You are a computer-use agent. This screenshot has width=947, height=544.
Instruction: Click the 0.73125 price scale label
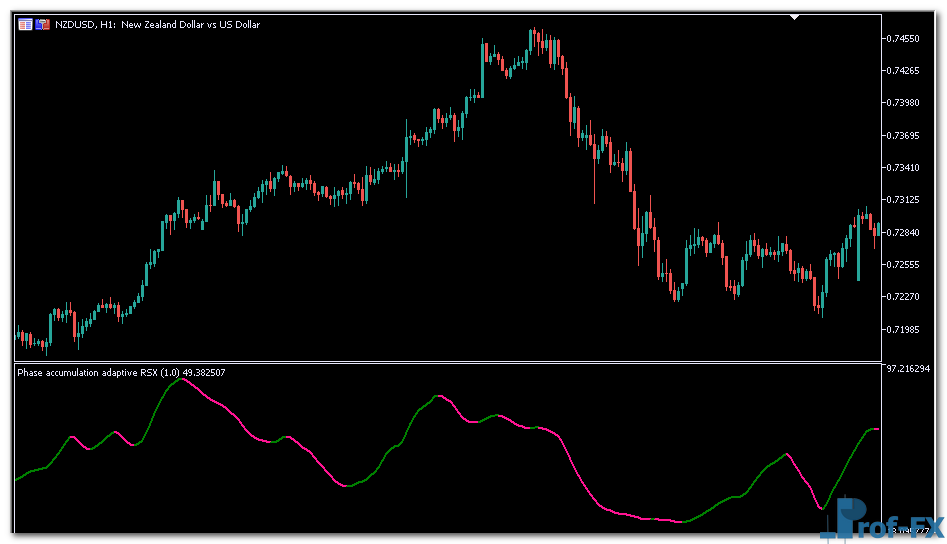904,200
